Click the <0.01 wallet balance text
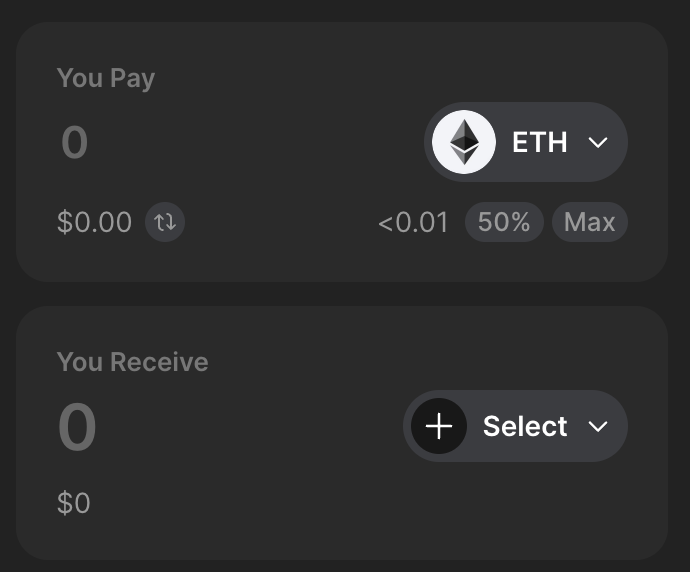Screen dimensions: 690x572 (x=413, y=222)
